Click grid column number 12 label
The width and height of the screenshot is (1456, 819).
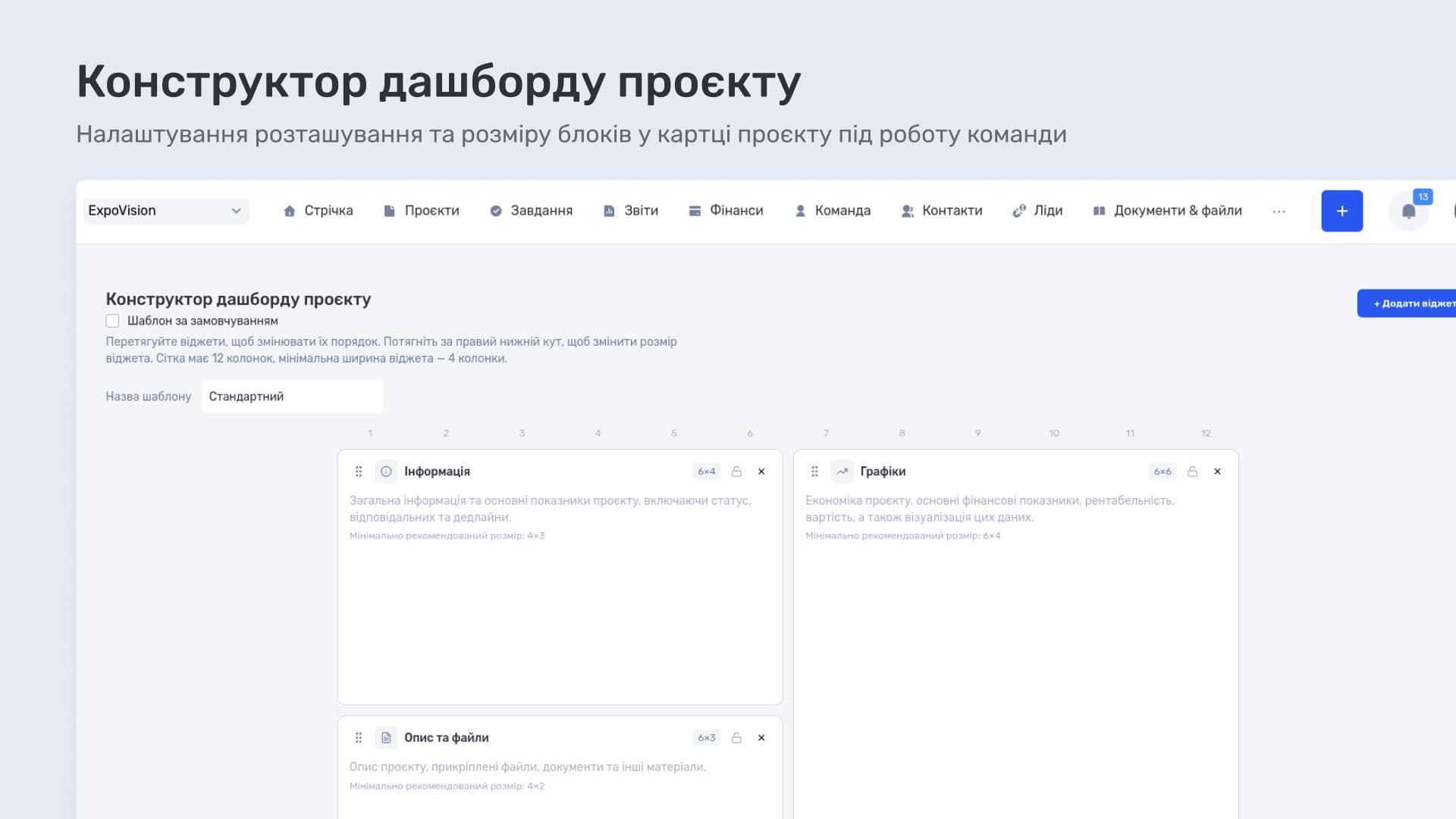[1206, 433]
